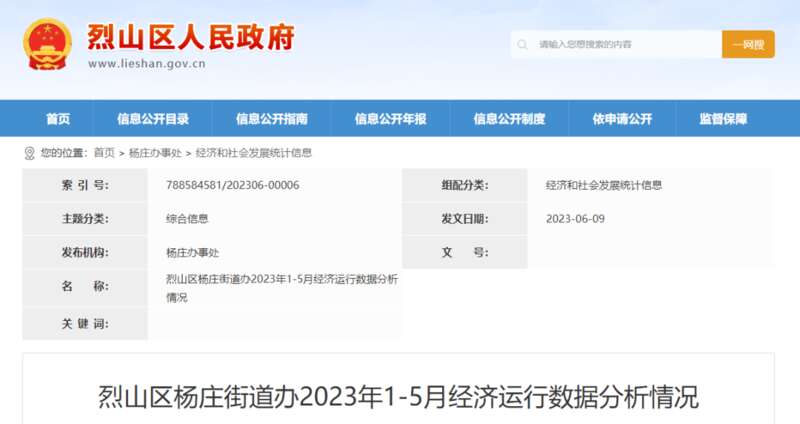Select the date value 2023-06-09
The height and width of the screenshot is (424, 800).
575,219
